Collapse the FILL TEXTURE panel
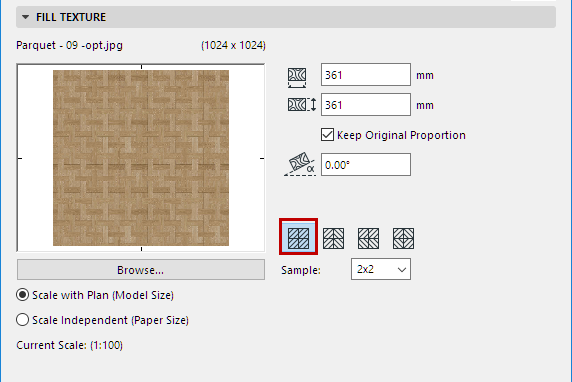The image size is (572, 382). click(x=26, y=17)
